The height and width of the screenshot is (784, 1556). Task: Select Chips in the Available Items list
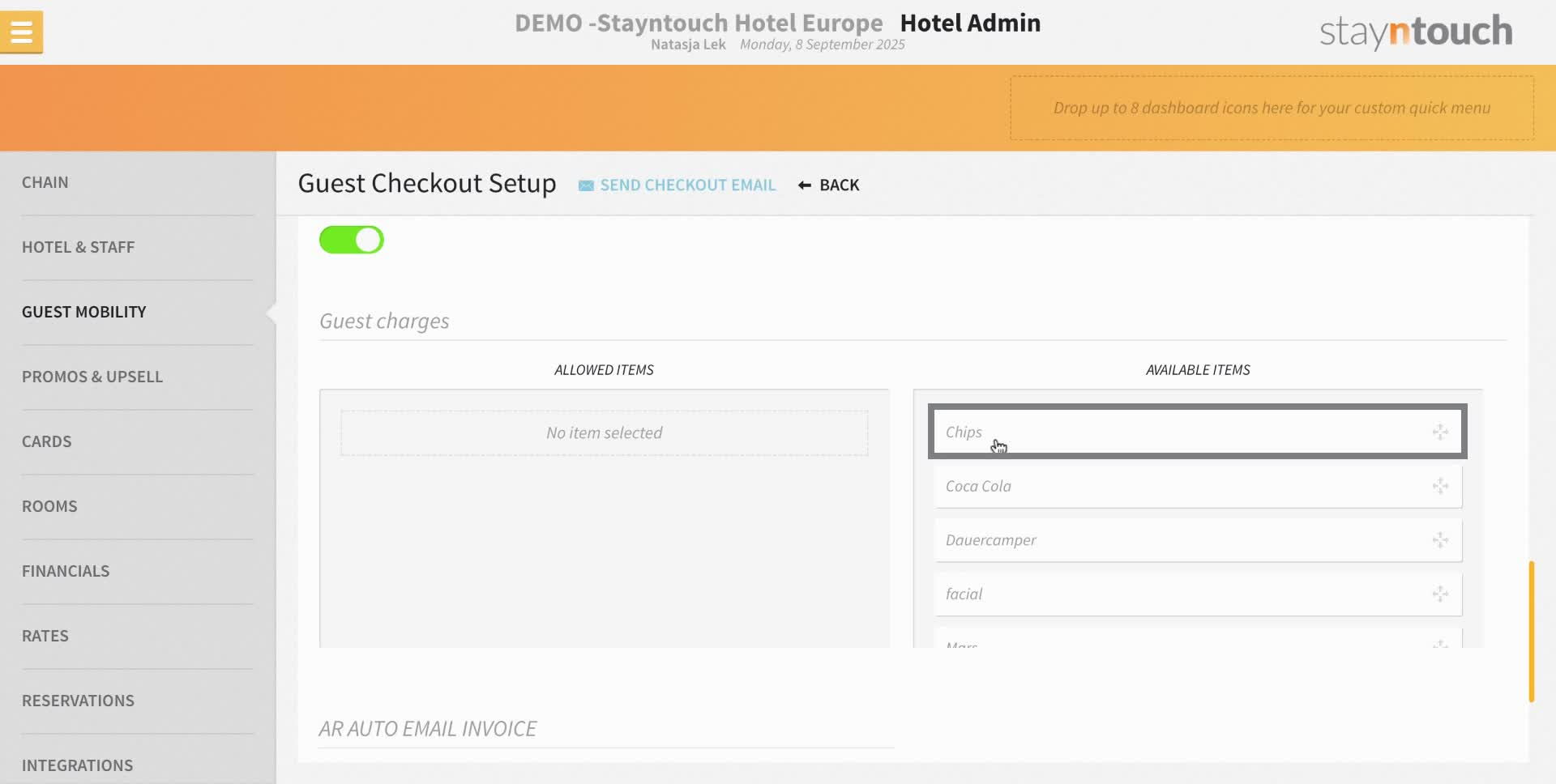(1135, 432)
